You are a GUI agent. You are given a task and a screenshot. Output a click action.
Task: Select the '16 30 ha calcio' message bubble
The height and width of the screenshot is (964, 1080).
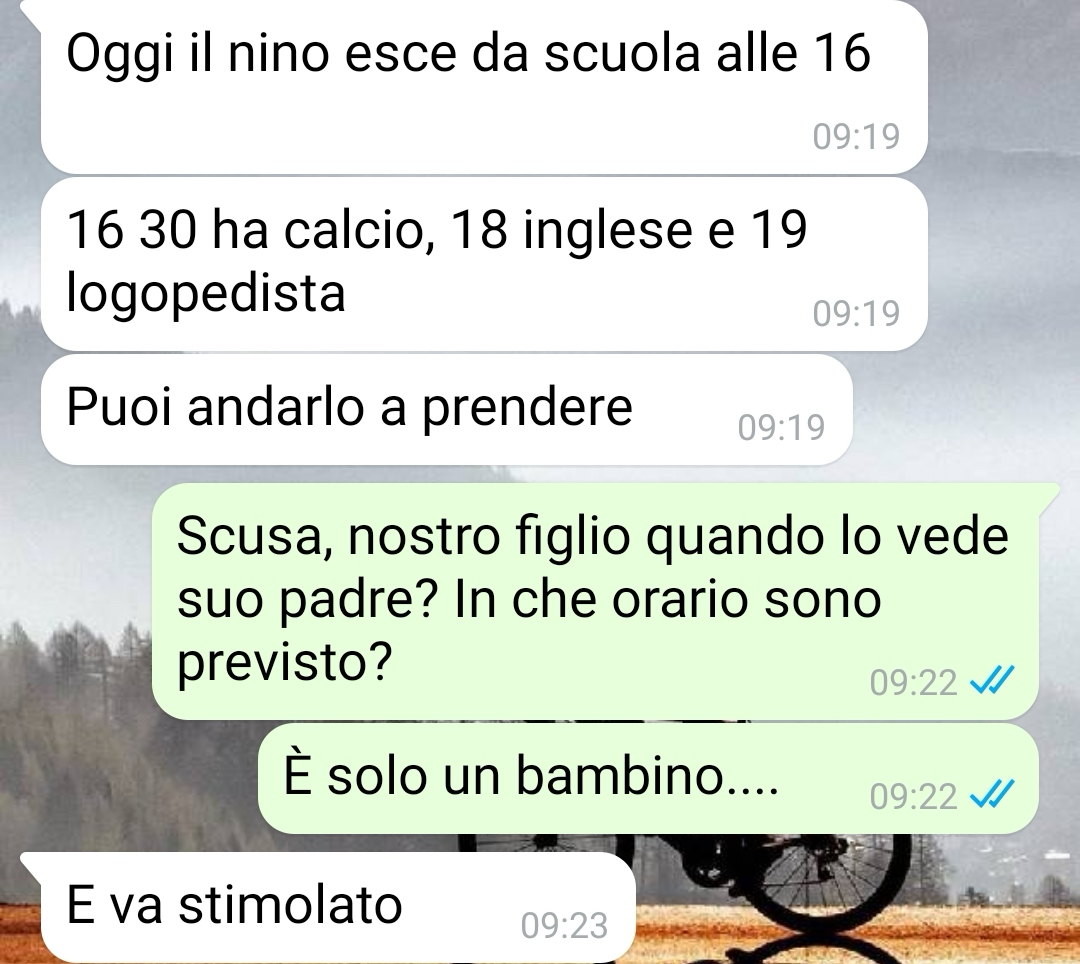(x=484, y=264)
